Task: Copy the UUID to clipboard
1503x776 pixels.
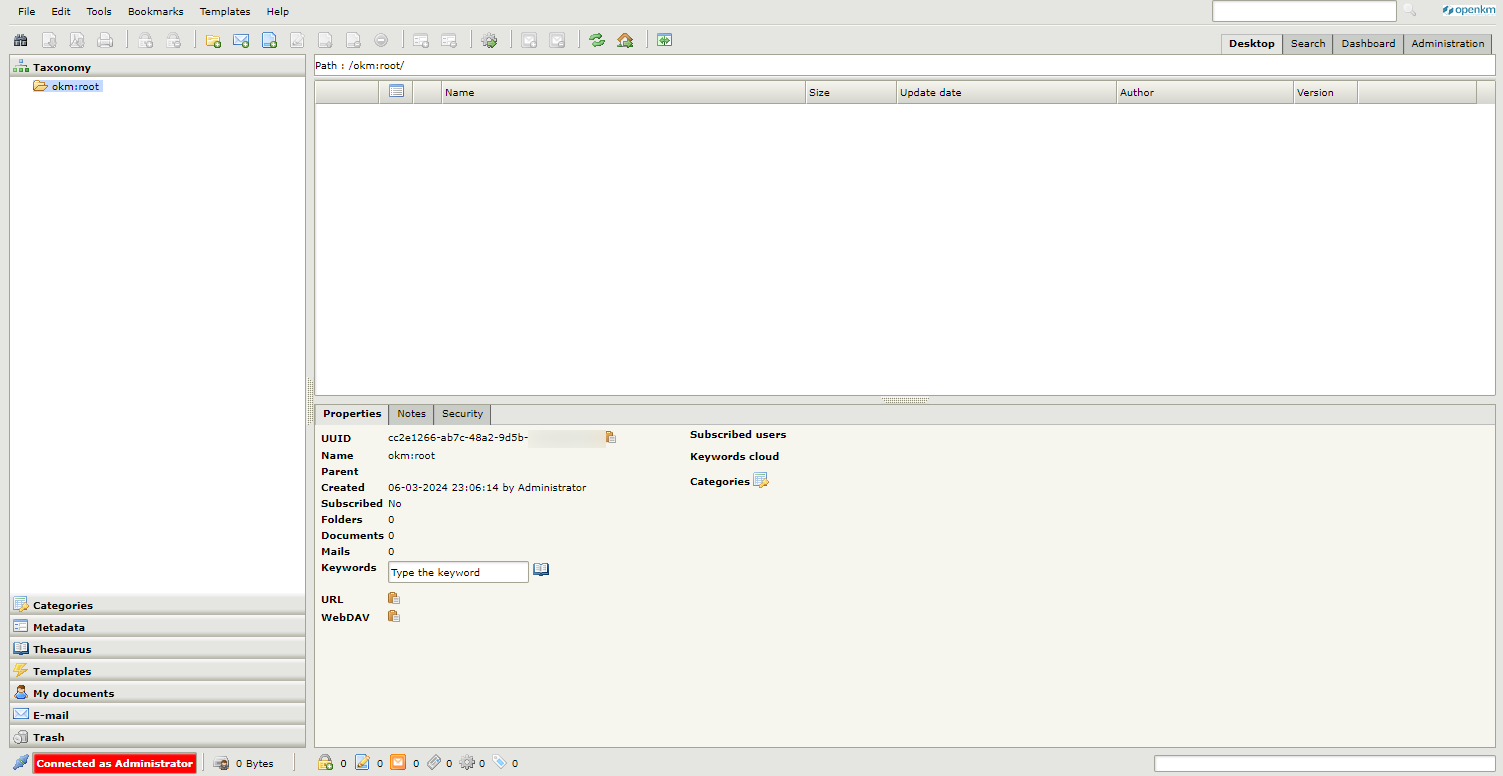Action: tap(611, 438)
